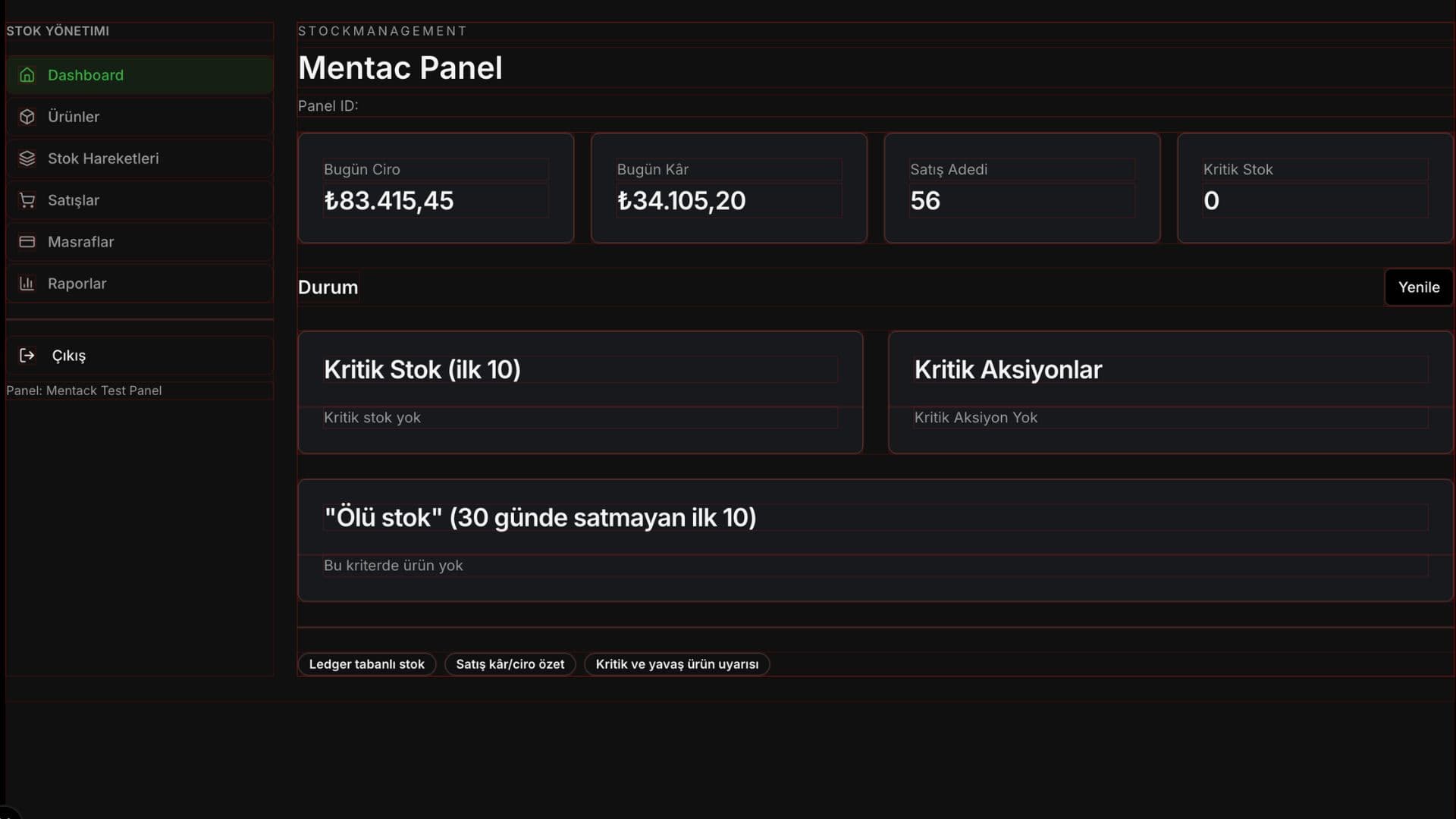The image size is (1456, 819).
Task: Click the layers icon for Stok Hareketleri
Action: pos(27,158)
